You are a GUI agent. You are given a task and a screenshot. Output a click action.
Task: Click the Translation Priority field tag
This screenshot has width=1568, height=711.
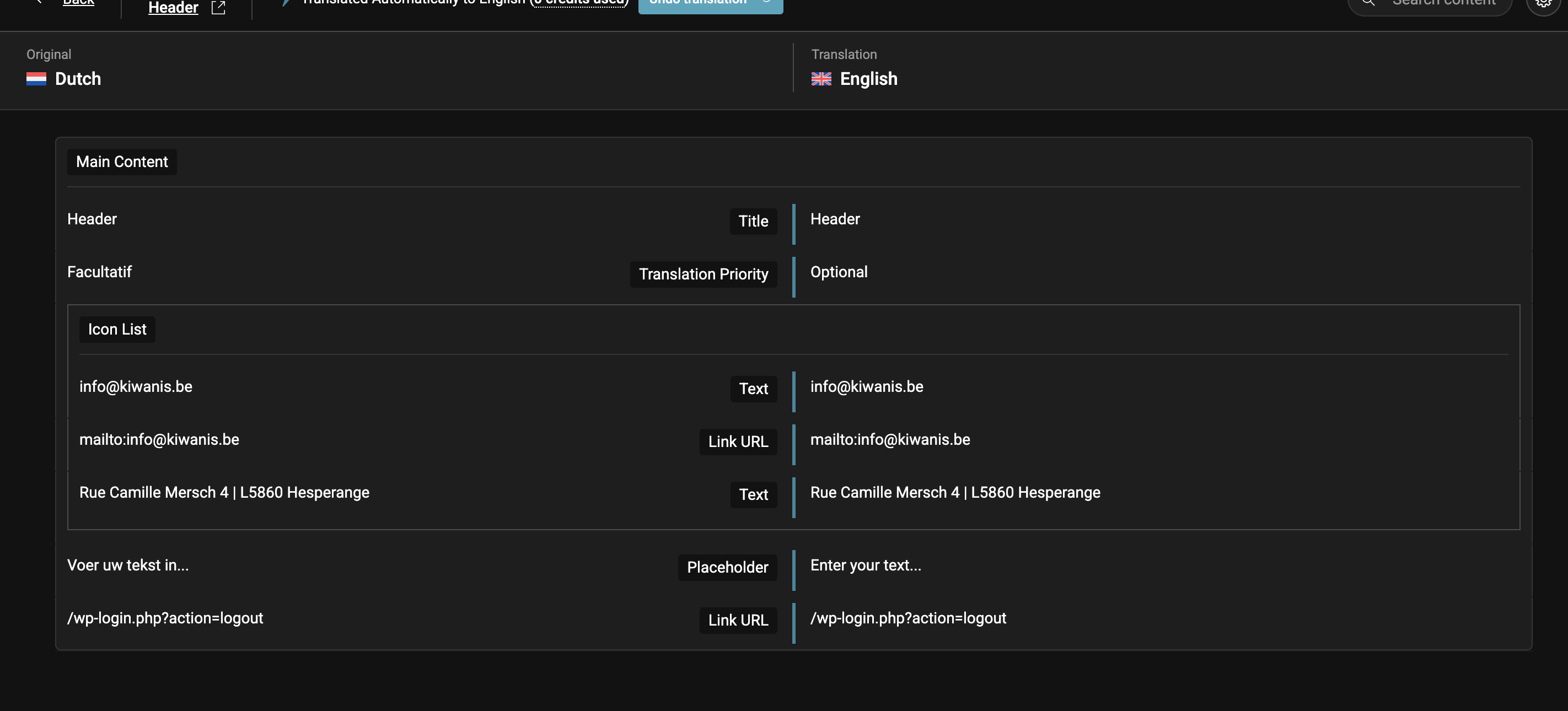coord(703,274)
